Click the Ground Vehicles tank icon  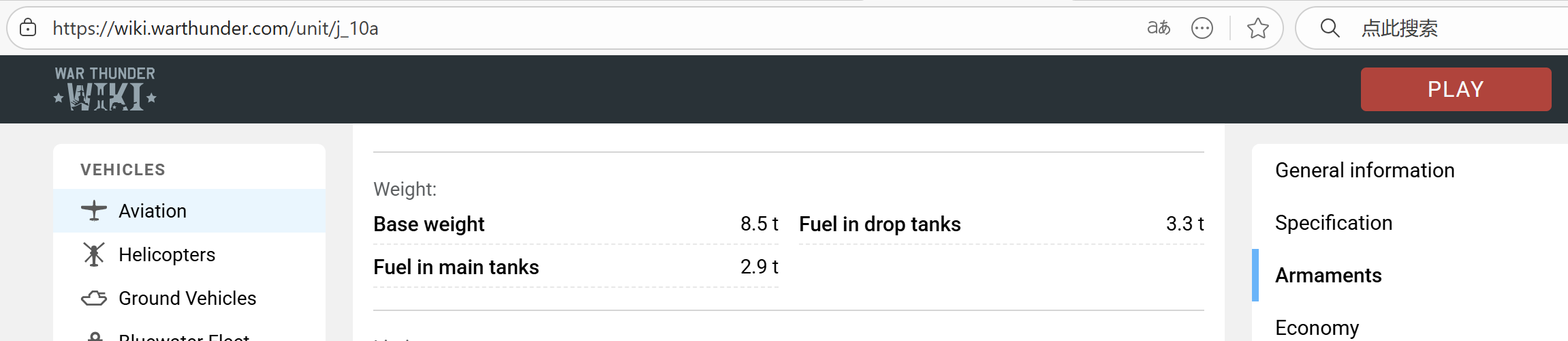click(x=94, y=298)
